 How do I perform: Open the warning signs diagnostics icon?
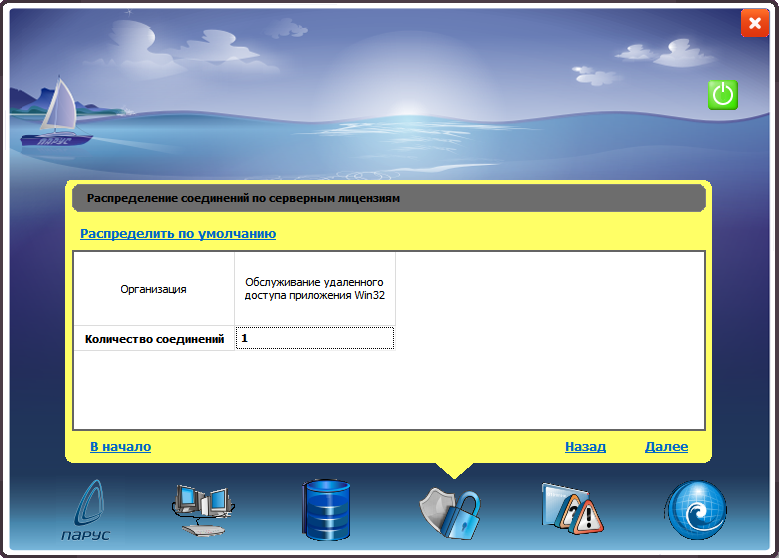tap(572, 509)
